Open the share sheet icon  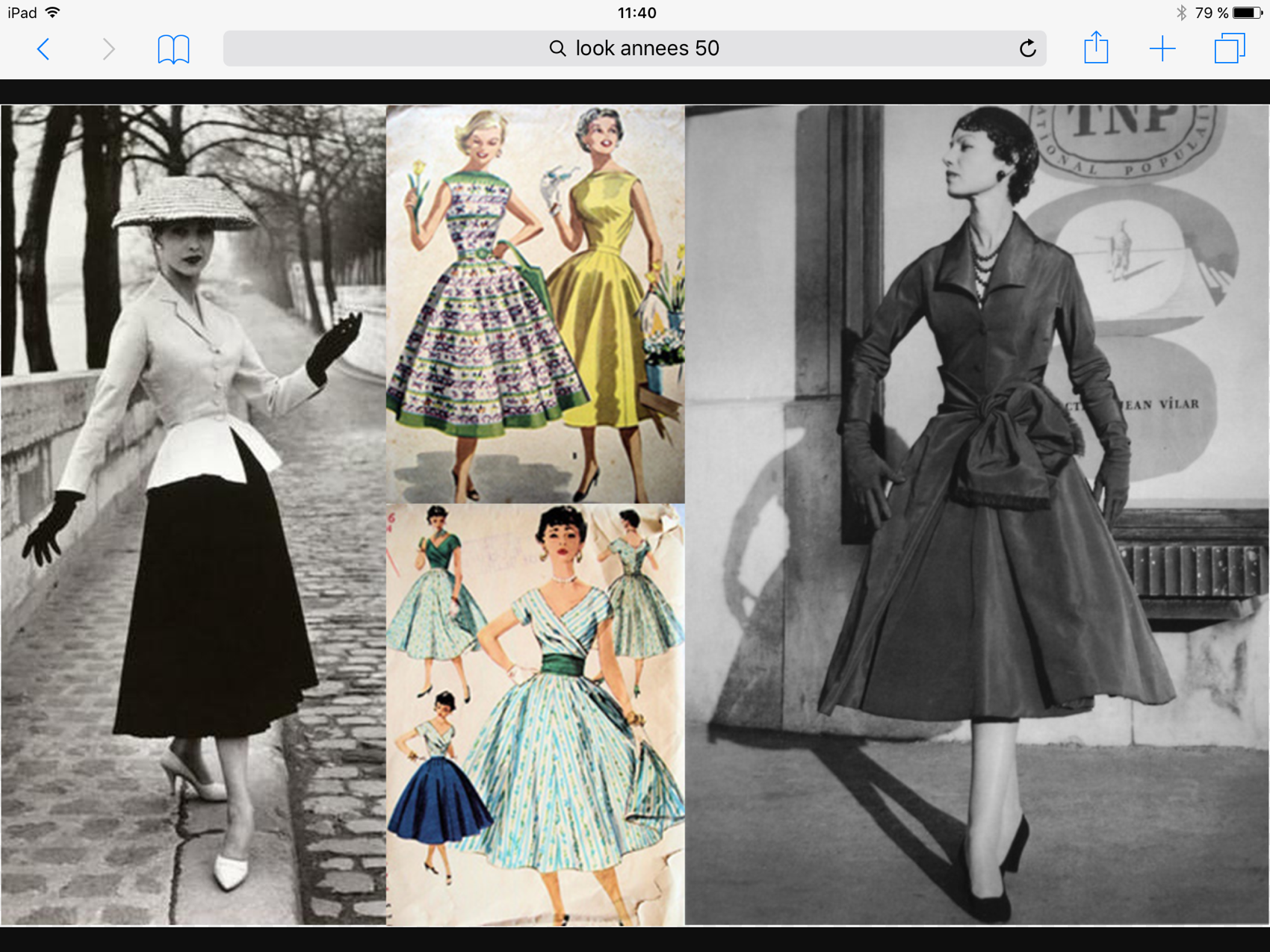1095,49
